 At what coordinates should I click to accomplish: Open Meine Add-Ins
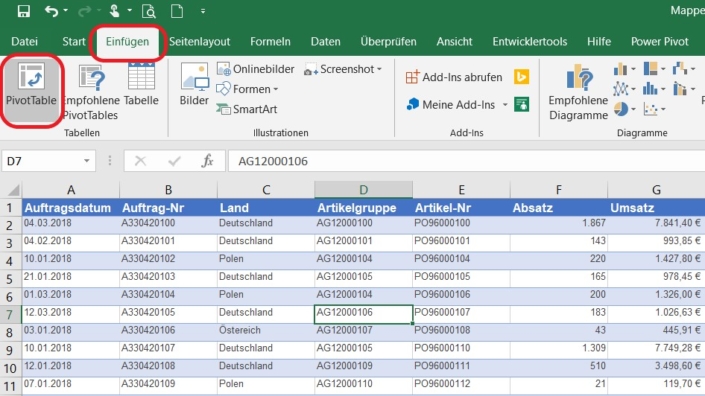[451, 105]
